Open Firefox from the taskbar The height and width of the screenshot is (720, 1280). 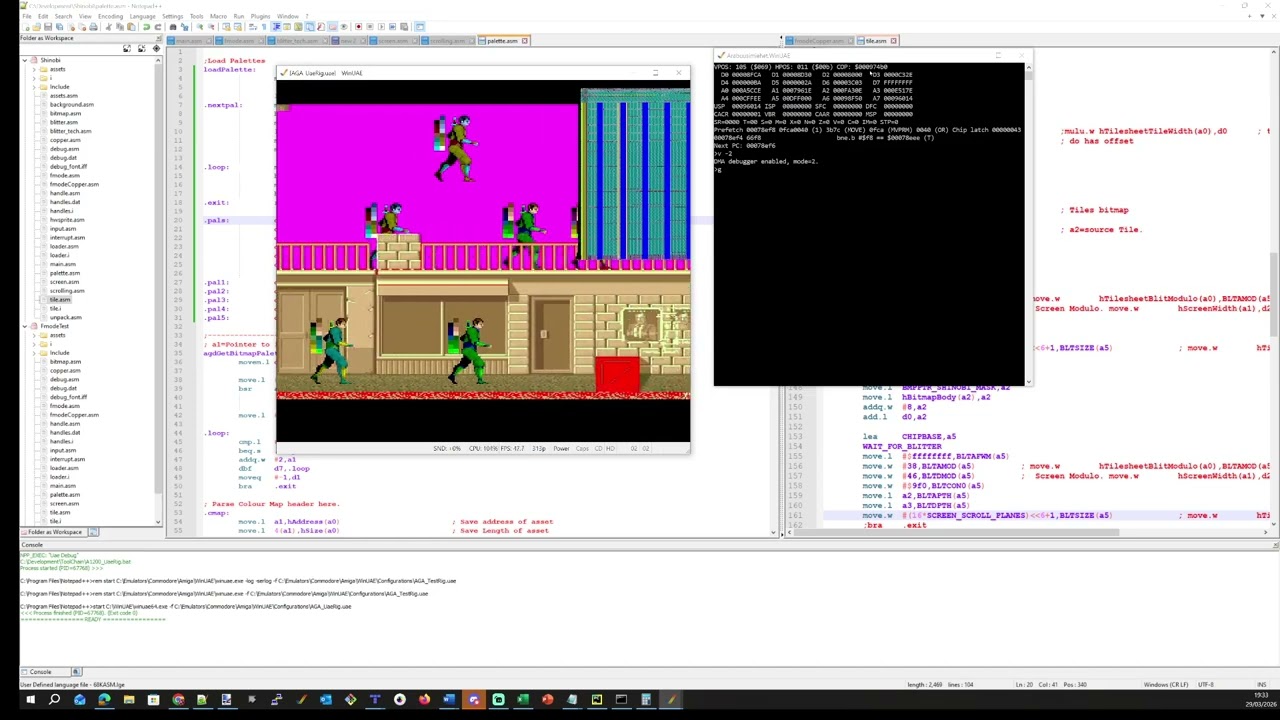click(x=424, y=700)
